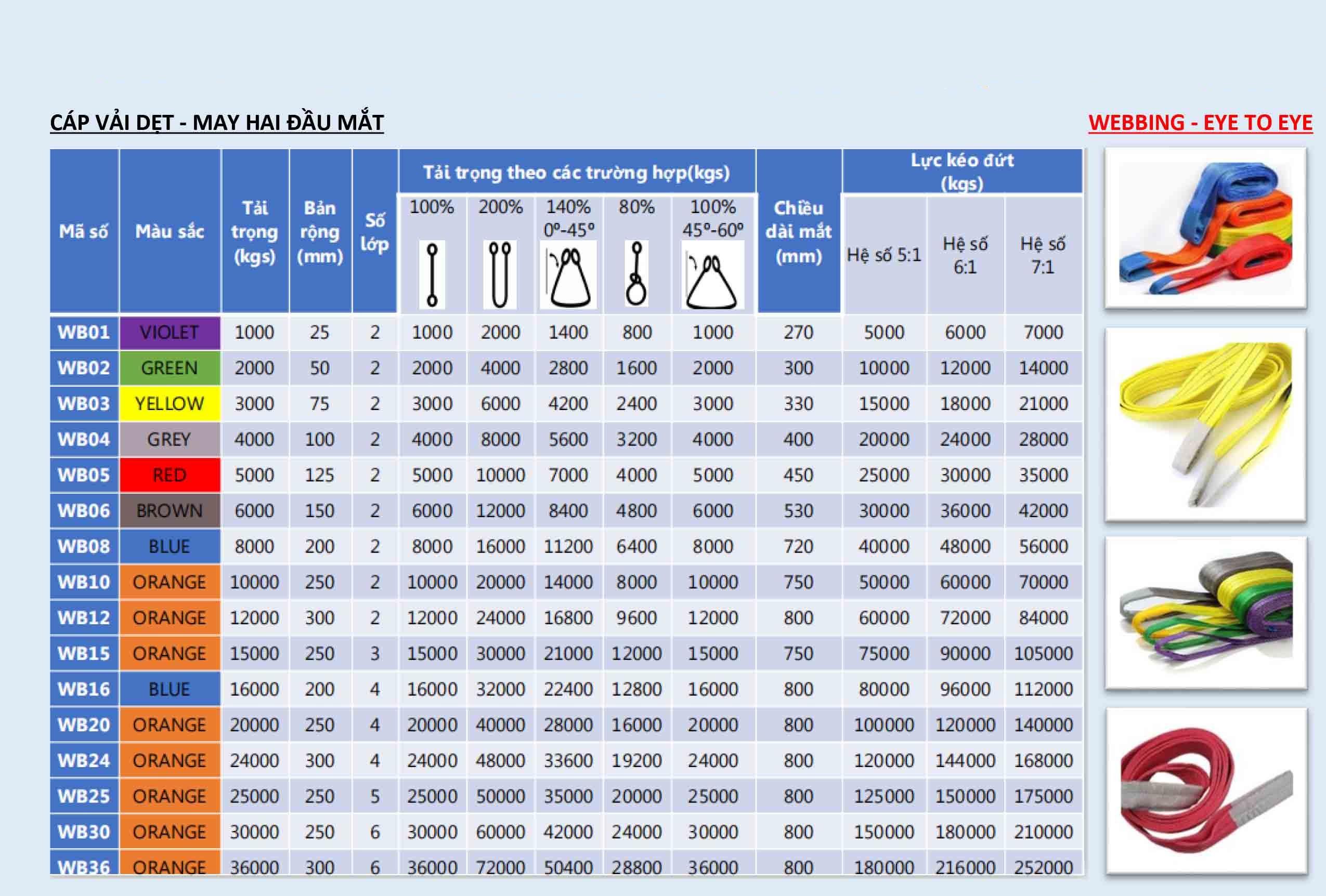Viewport: 1326px width, 896px height.
Task: Click the 105000 value in row WB15
Action: (x=1043, y=654)
